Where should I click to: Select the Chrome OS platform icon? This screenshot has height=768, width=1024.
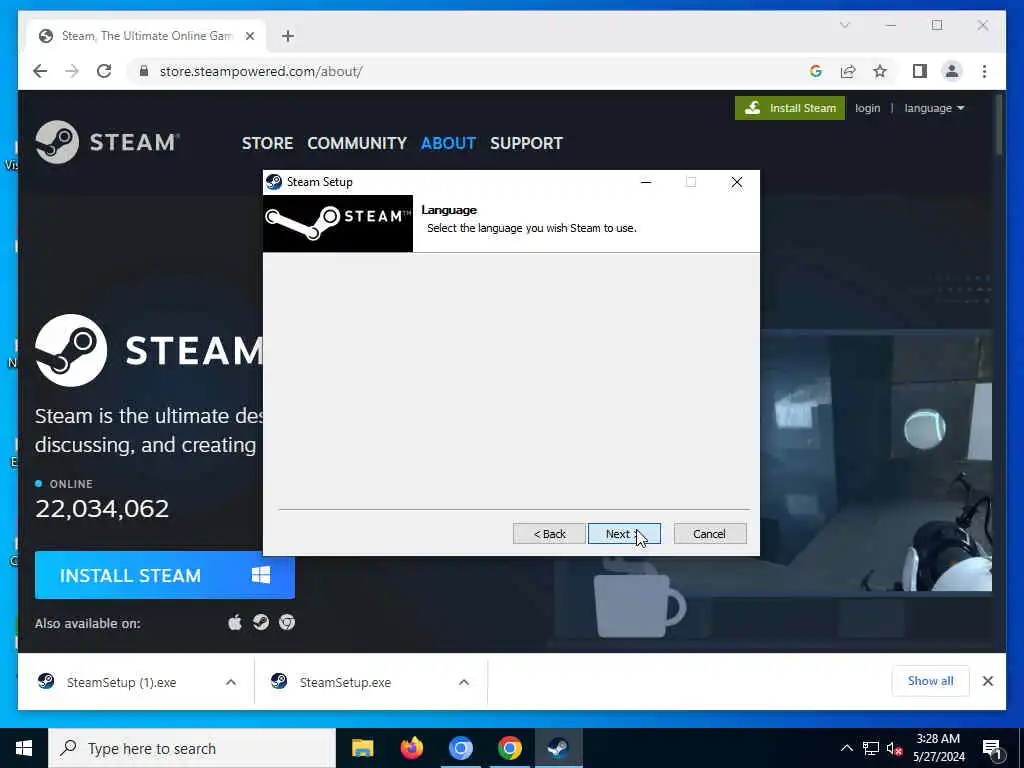(x=287, y=622)
